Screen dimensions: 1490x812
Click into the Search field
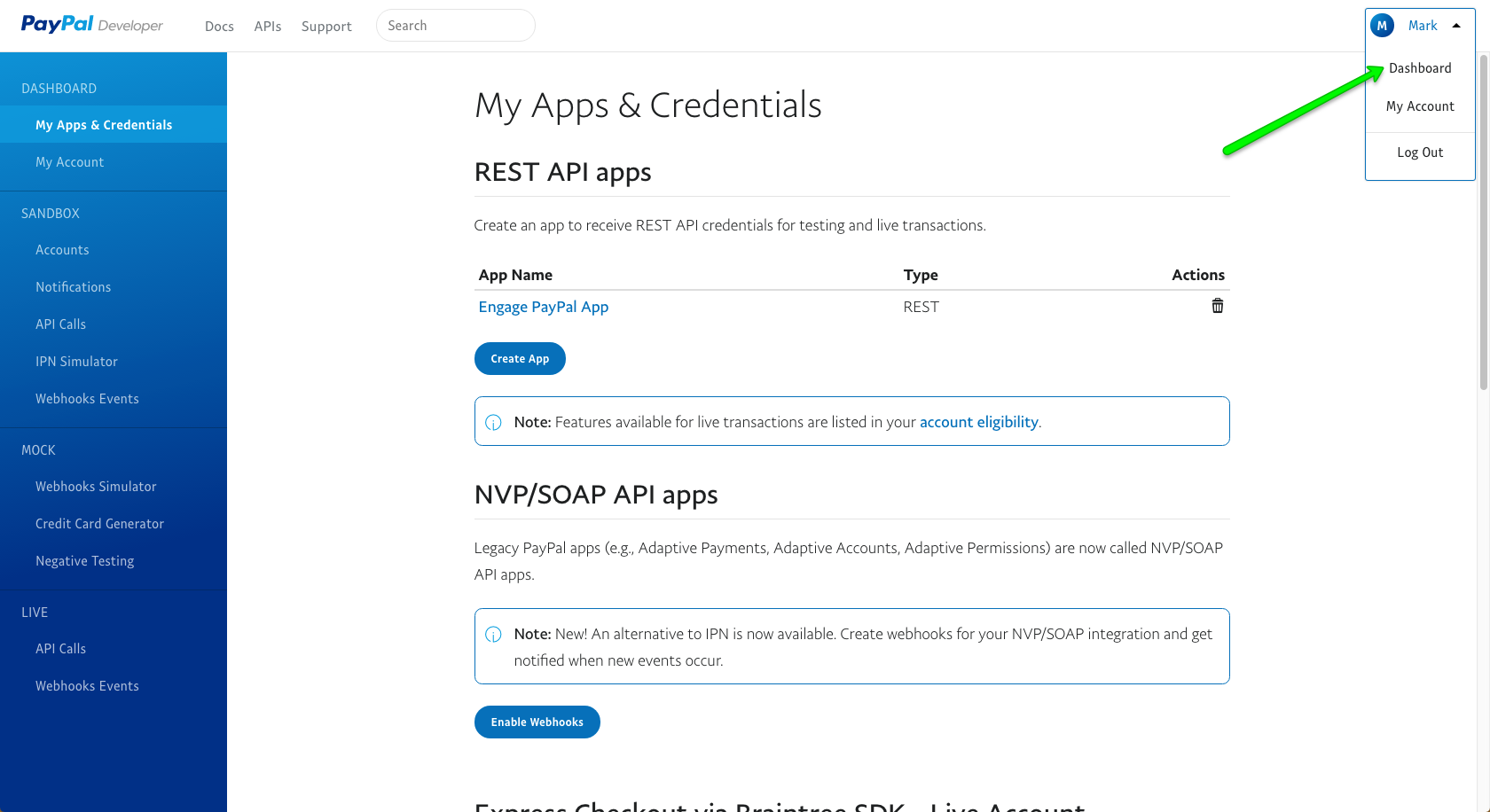tap(456, 26)
